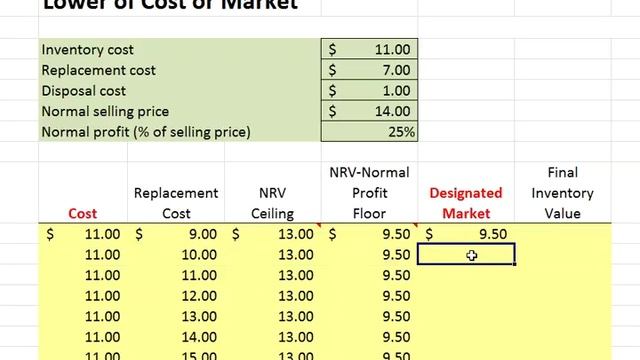Select the Normal selling price label cell

180,111
